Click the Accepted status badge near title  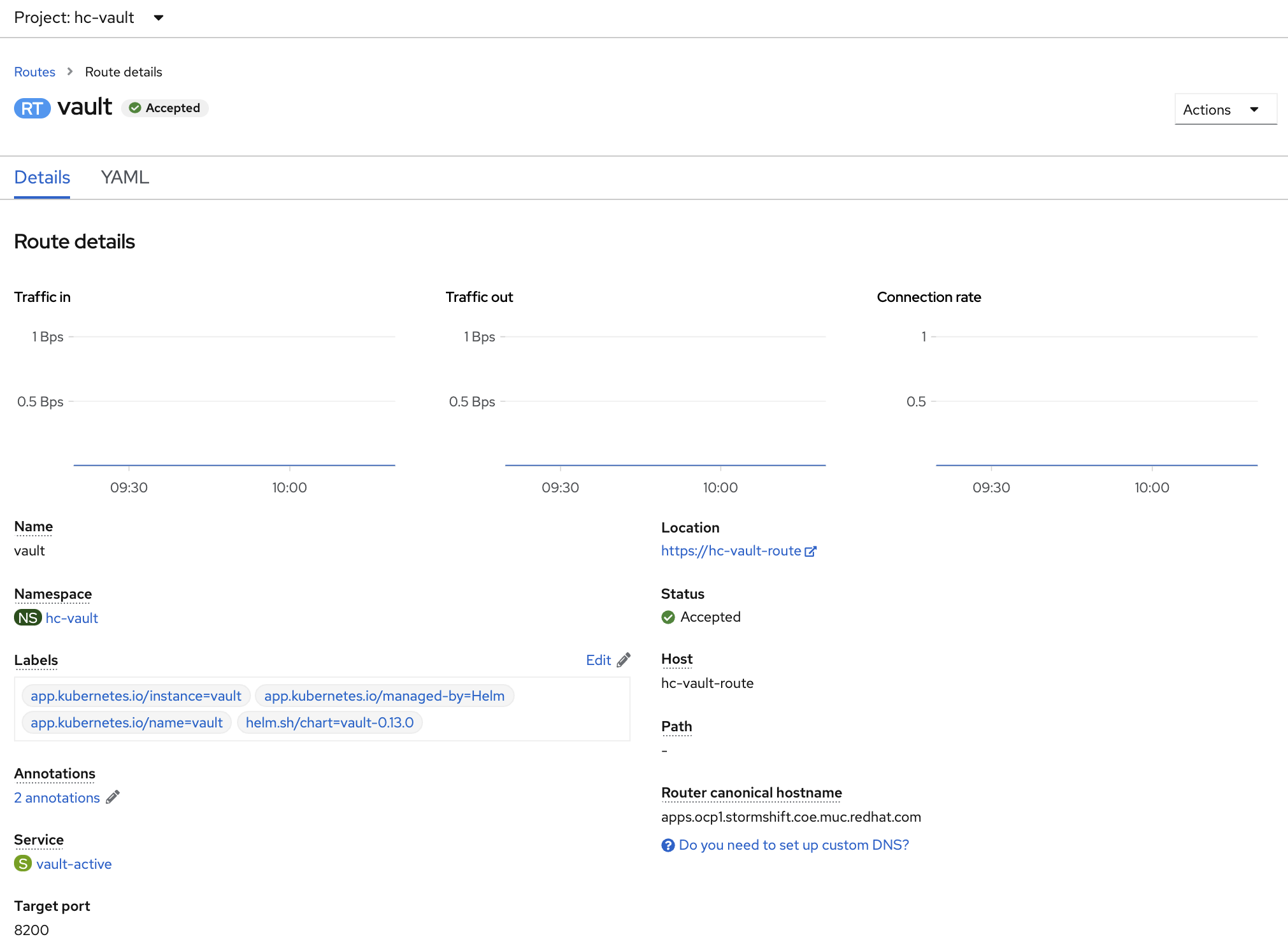[x=165, y=108]
